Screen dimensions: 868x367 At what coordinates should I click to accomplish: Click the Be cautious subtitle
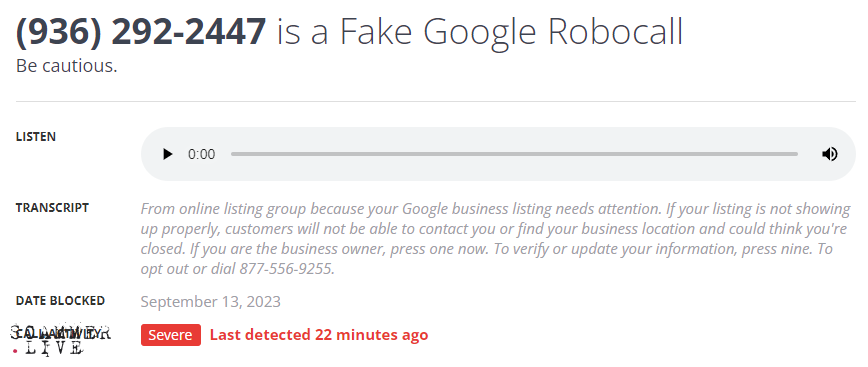click(x=66, y=66)
